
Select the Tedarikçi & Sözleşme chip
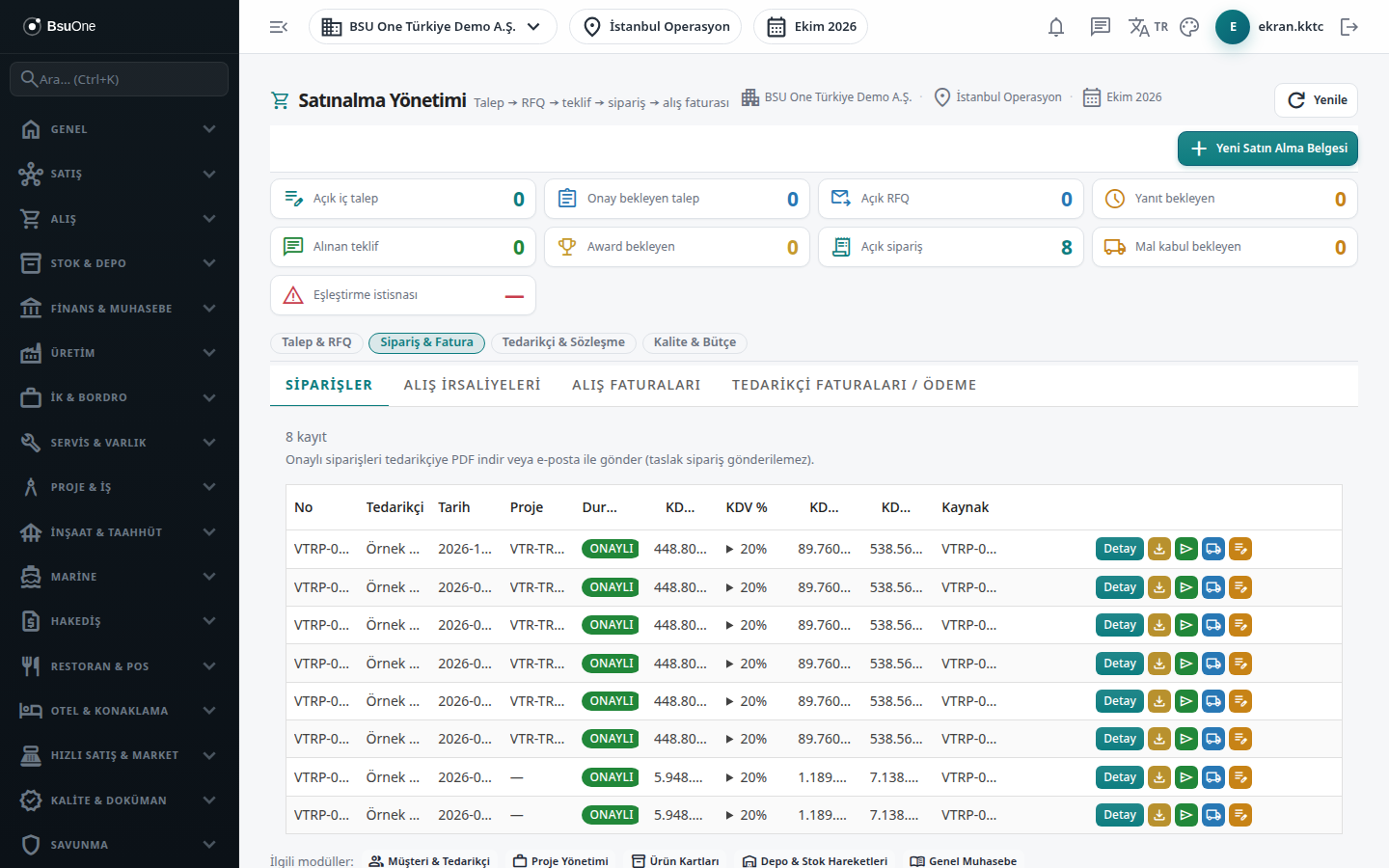coord(563,342)
